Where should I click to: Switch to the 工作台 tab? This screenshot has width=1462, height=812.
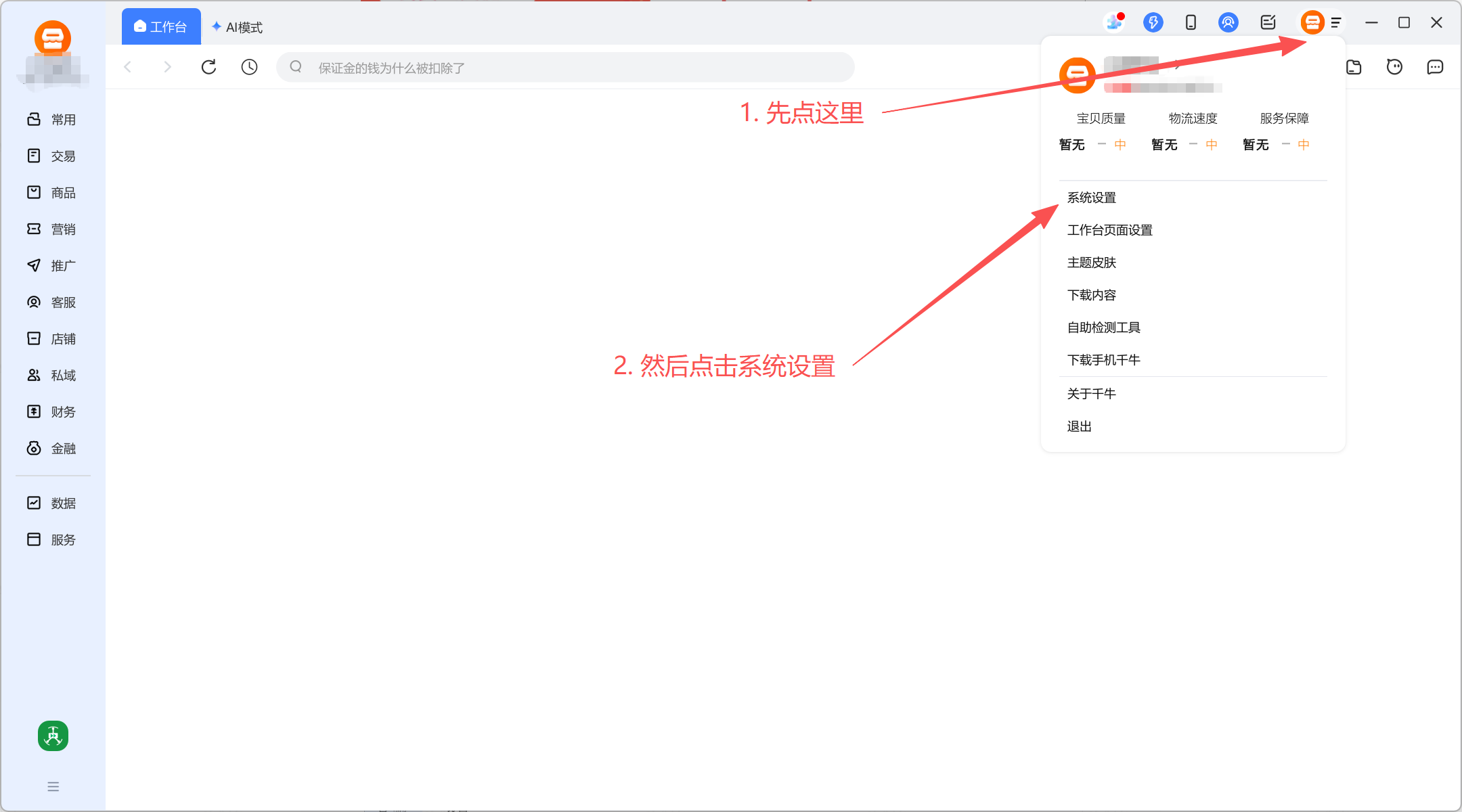(161, 27)
